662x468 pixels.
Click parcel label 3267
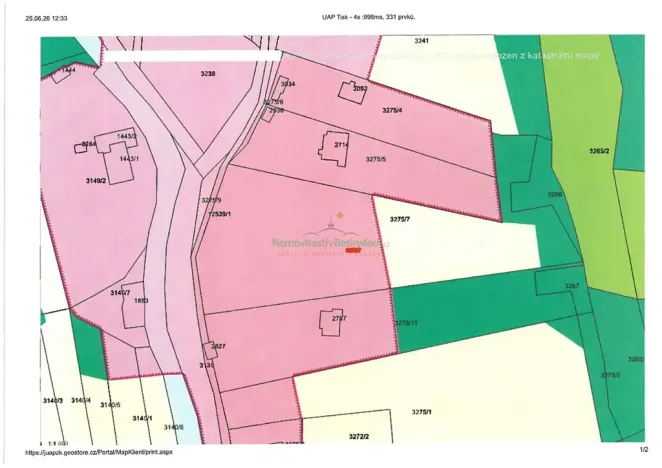572,286
